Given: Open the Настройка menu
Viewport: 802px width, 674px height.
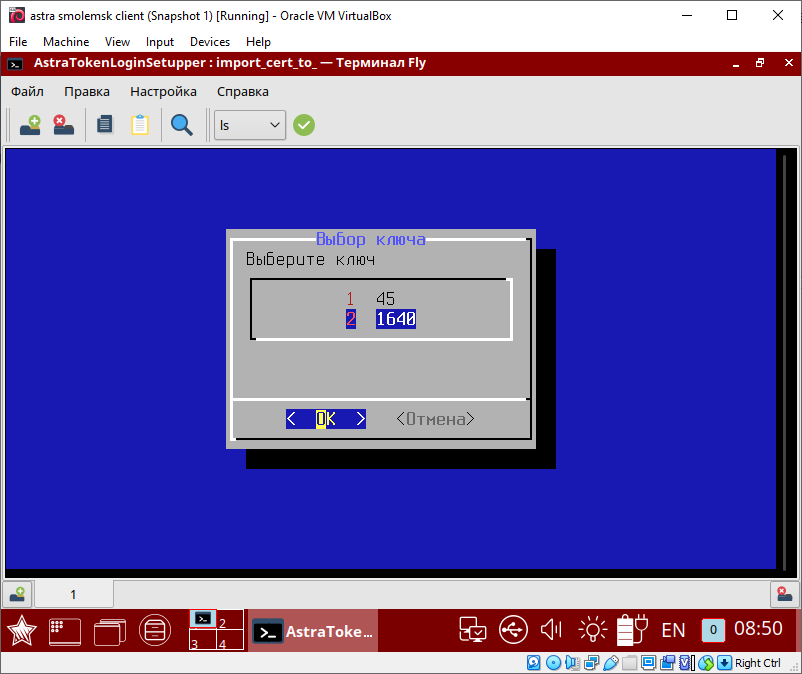Looking at the screenshot, I should click(x=163, y=92).
